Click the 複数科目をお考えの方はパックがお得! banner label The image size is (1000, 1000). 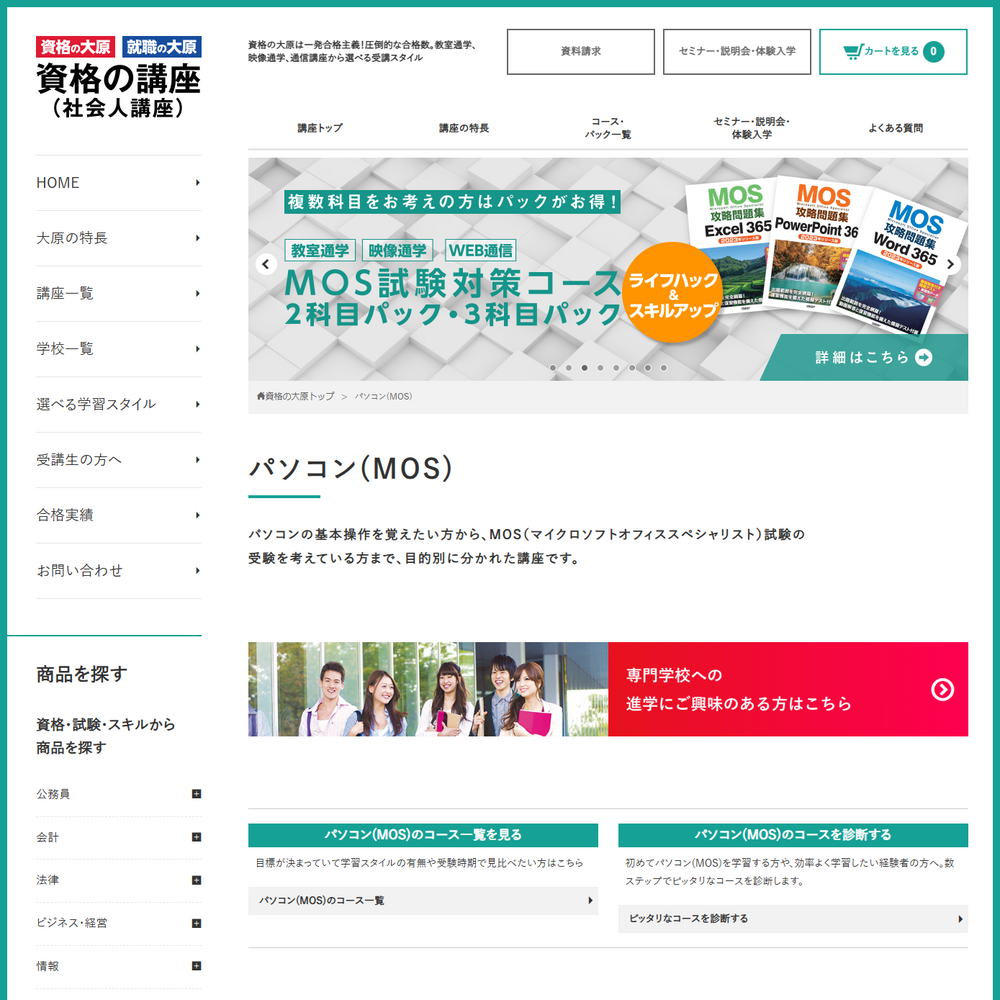pos(453,202)
